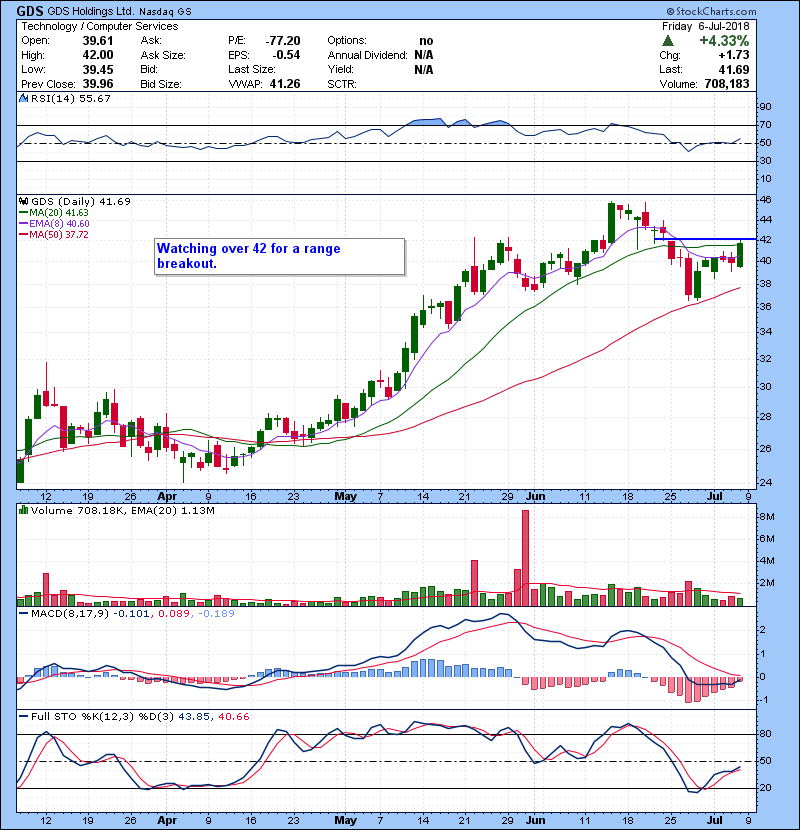Click the 80 label on stochastic axis
Viewport: 800px width, 830px height.
click(x=766, y=734)
